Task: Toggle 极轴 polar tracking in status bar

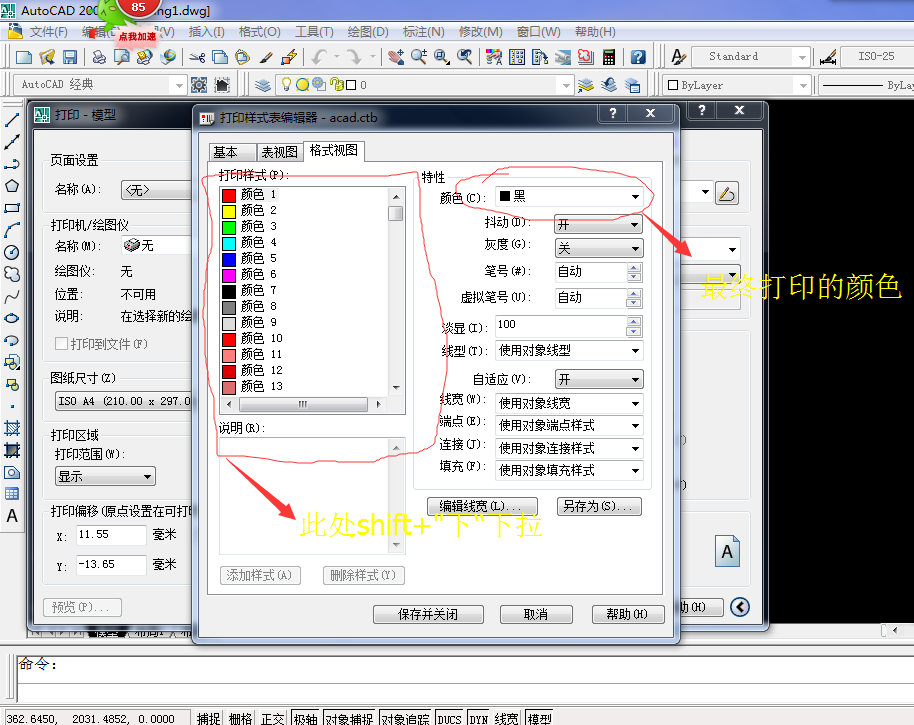Action: [x=305, y=718]
